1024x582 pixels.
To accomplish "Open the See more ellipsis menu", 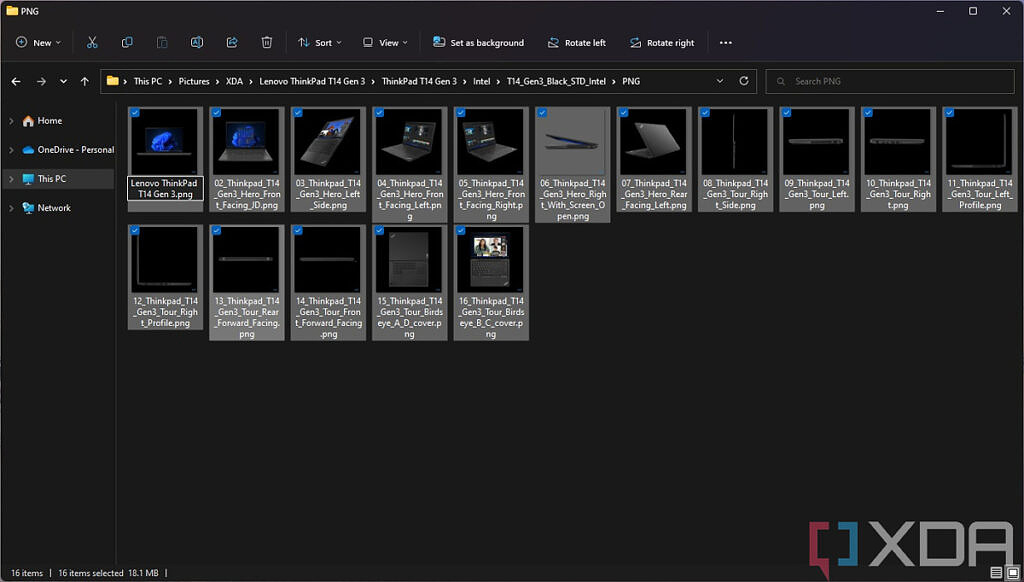I will [x=725, y=43].
